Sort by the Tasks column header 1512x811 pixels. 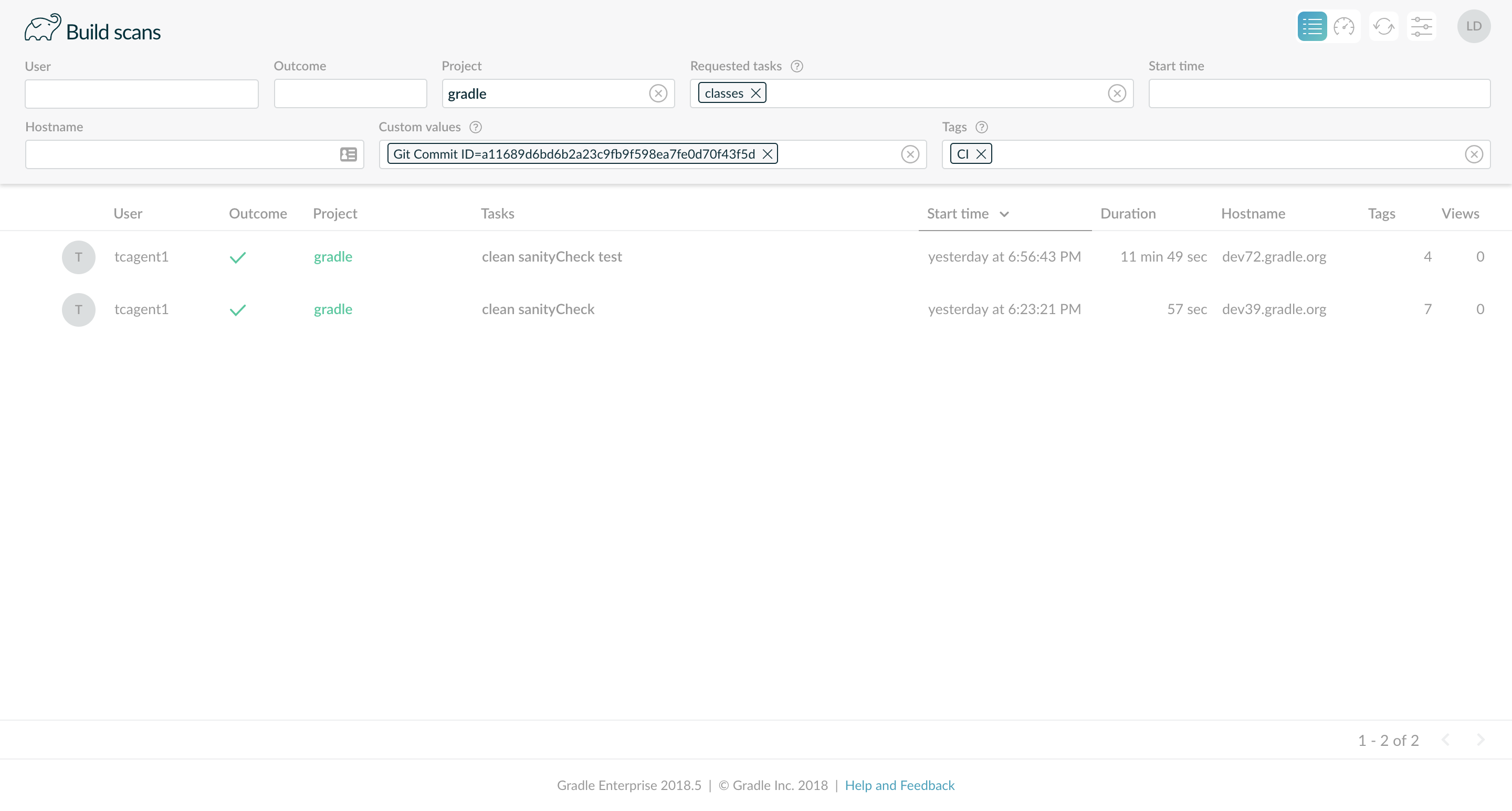click(x=498, y=214)
